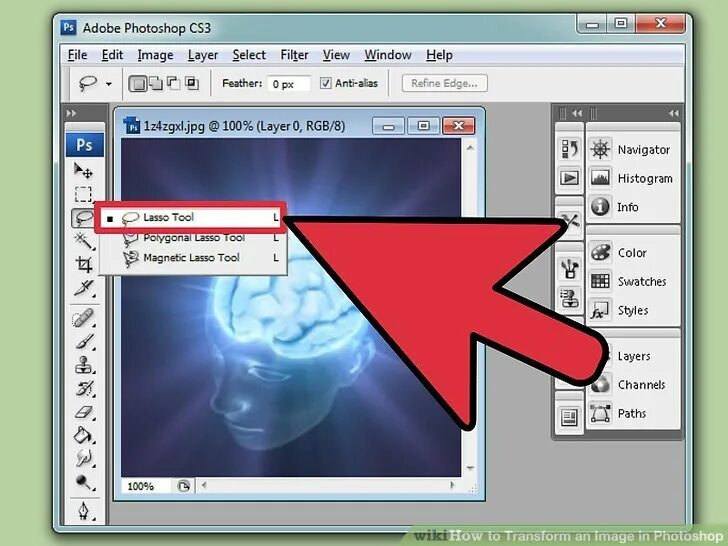Expand the toolbox with double-arrow
The height and width of the screenshot is (546, 728).
tap(71, 113)
